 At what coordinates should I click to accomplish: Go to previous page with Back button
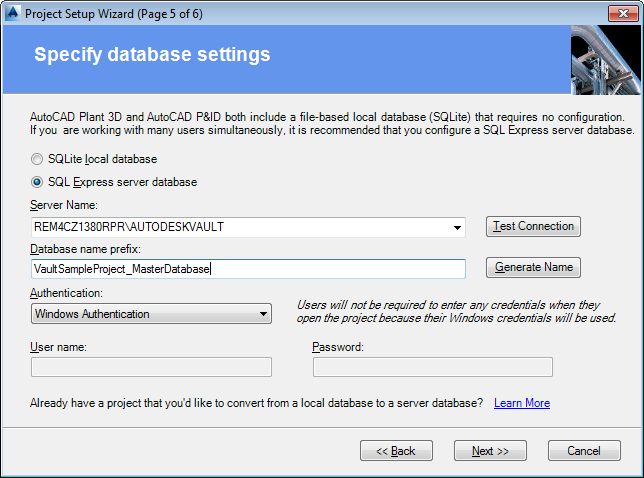[x=396, y=450]
